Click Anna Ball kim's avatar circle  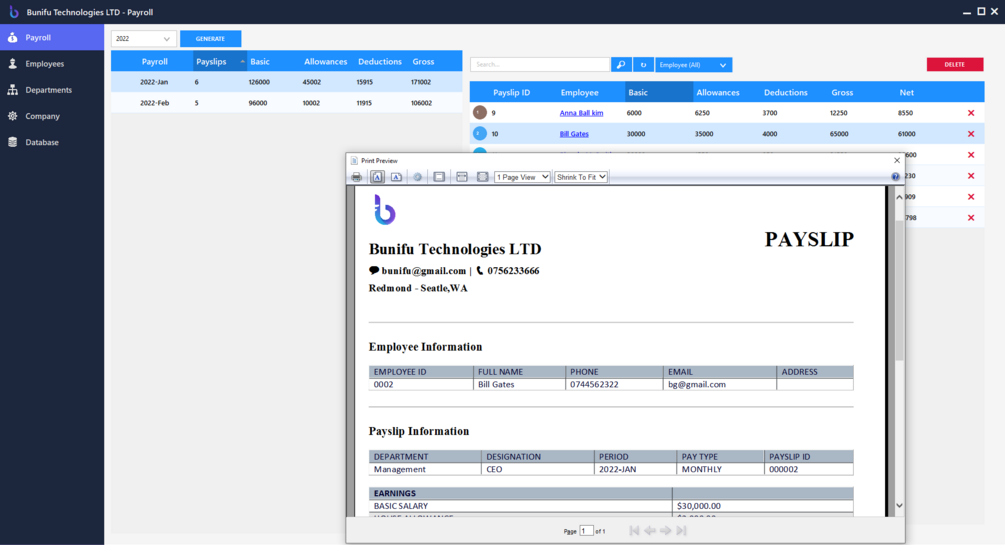click(x=479, y=113)
